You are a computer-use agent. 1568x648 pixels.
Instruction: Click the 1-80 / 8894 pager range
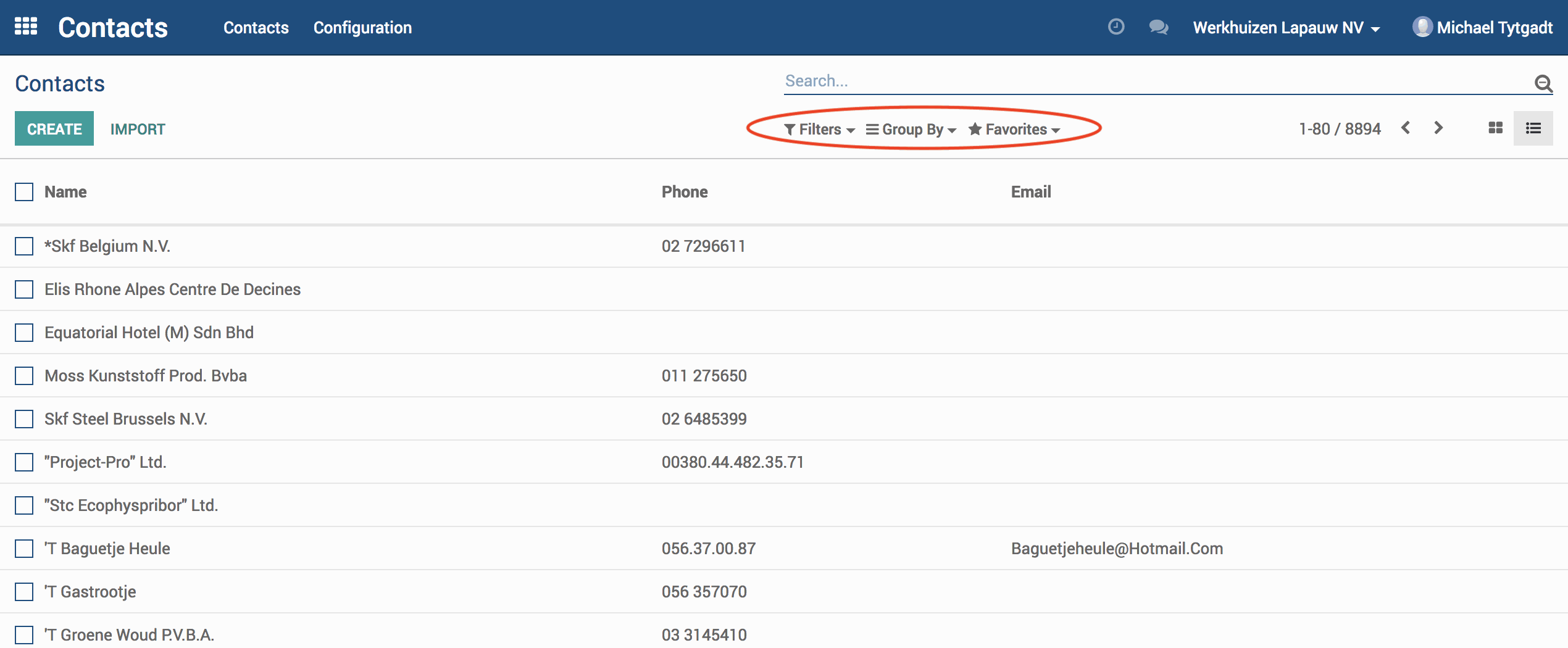[1340, 128]
